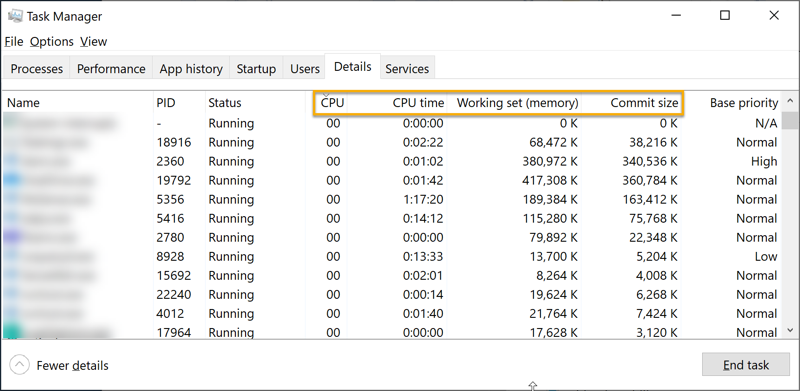Sort by the Status column header
800x391 pixels.
255,103
